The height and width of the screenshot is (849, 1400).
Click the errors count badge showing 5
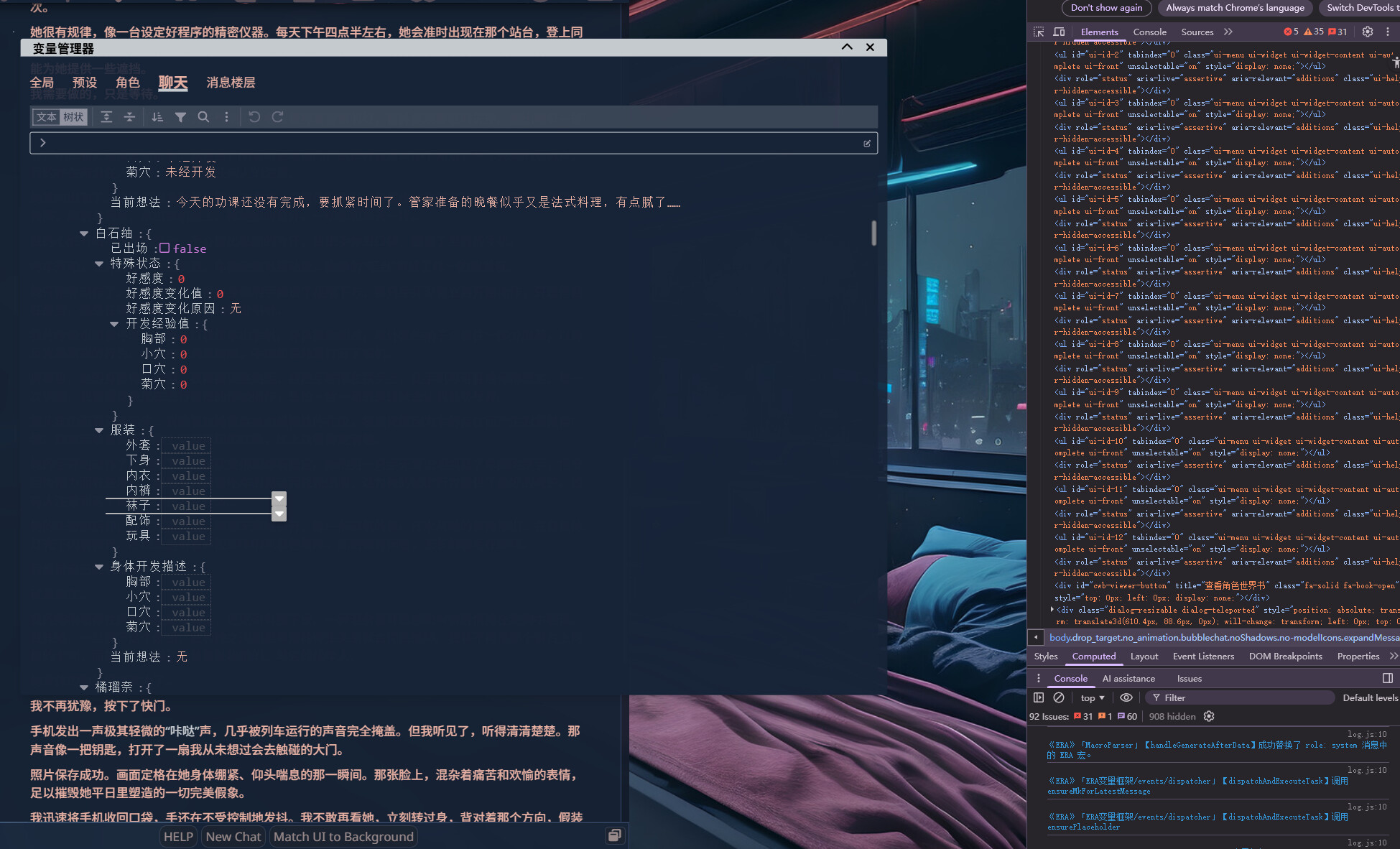point(1291,32)
